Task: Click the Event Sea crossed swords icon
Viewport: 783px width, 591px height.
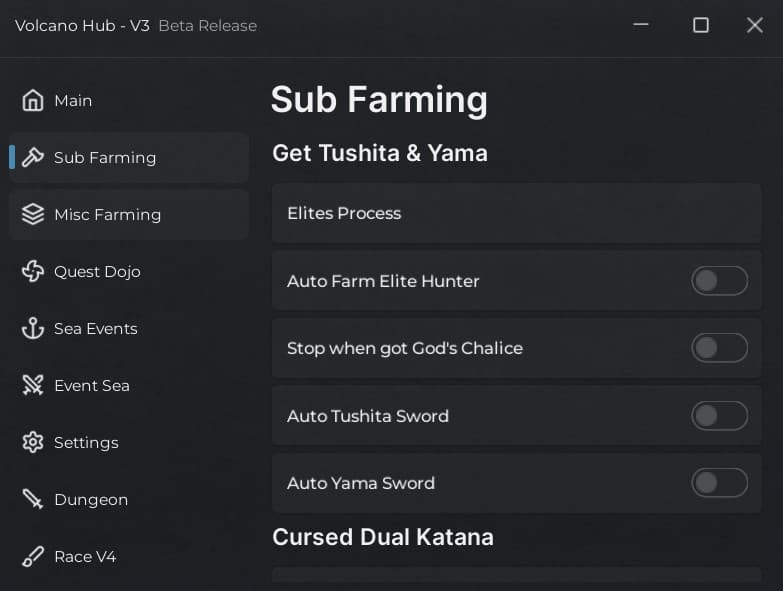Action: 33,386
